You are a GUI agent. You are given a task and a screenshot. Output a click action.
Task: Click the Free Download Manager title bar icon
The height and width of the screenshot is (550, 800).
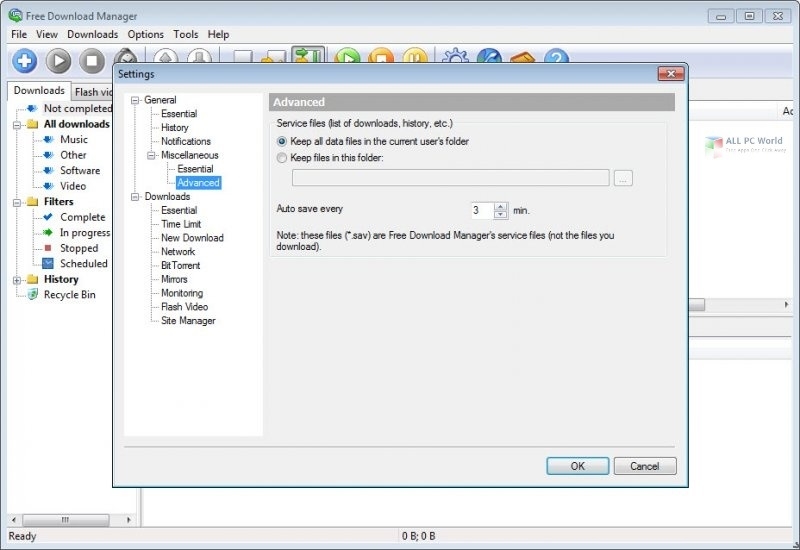tap(15, 15)
